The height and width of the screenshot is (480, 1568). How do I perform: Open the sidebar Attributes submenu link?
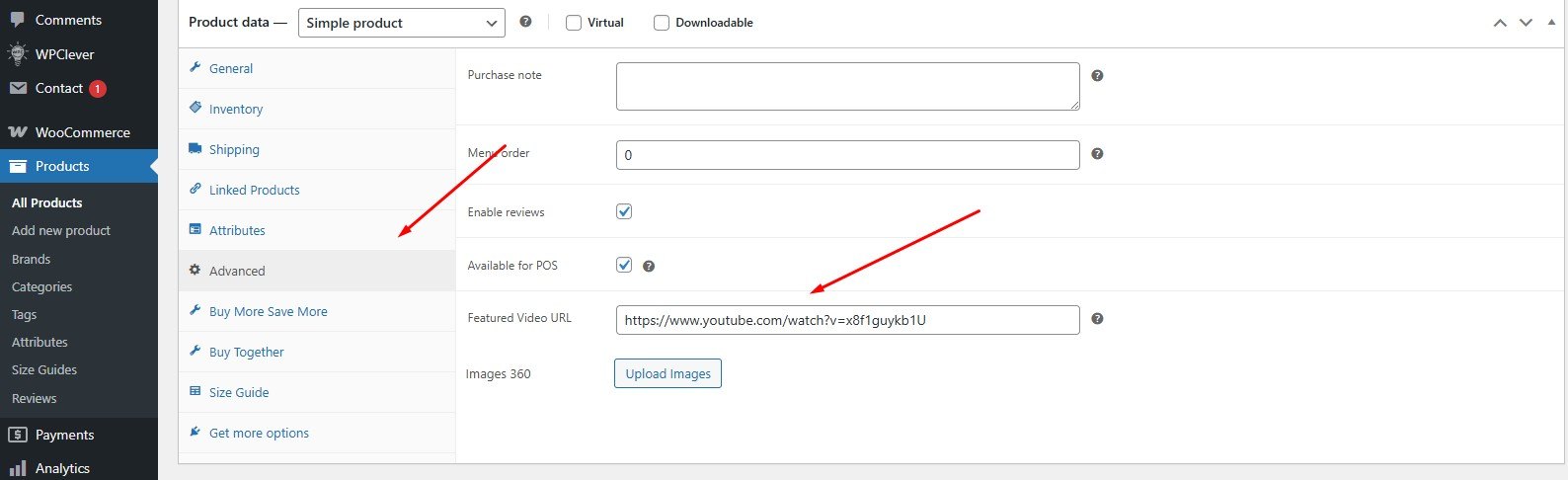pos(39,342)
